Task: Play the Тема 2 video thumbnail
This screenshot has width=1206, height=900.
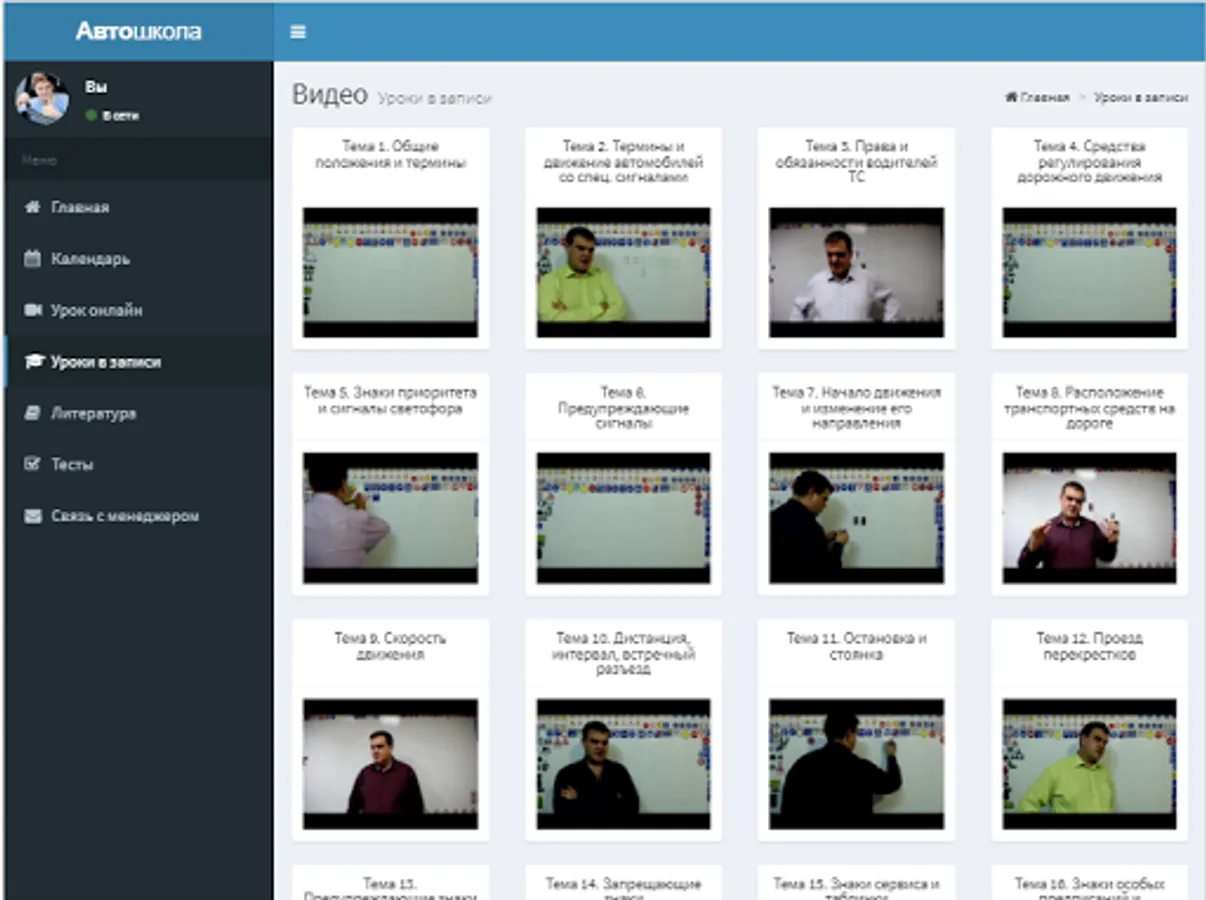Action: [x=623, y=272]
